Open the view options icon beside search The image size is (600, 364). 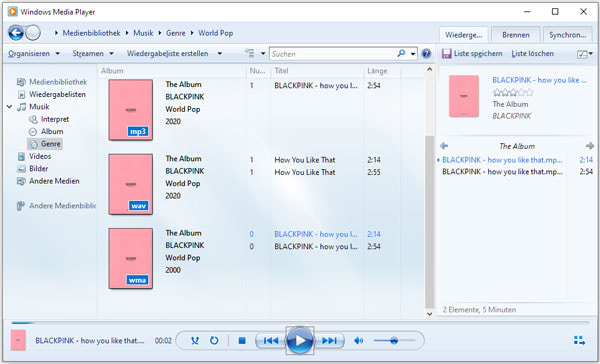(250, 54)
